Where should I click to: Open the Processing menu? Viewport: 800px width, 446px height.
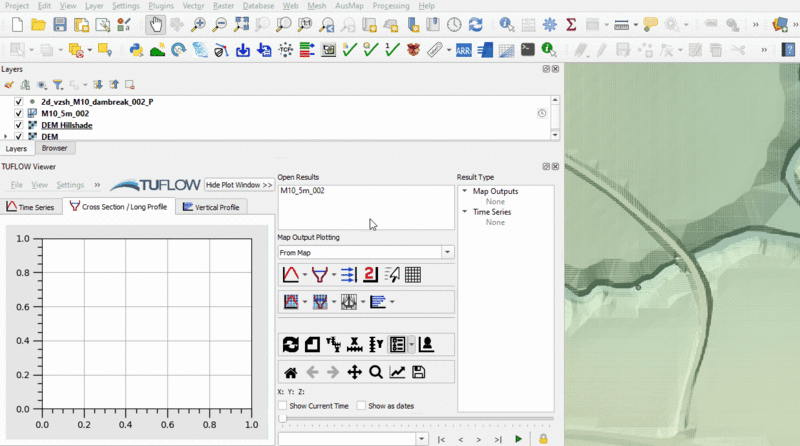tap(390, 6)
